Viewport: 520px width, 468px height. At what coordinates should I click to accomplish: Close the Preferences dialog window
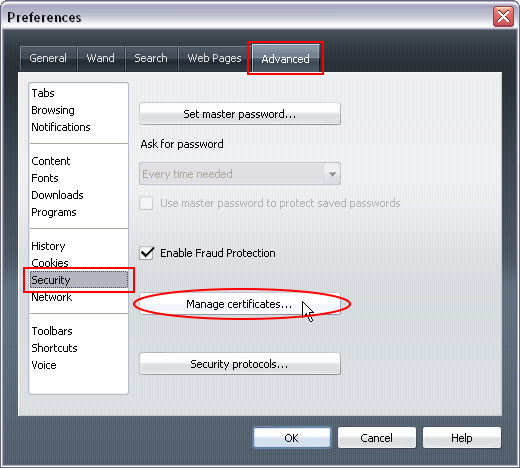click(x=503, y=16)
